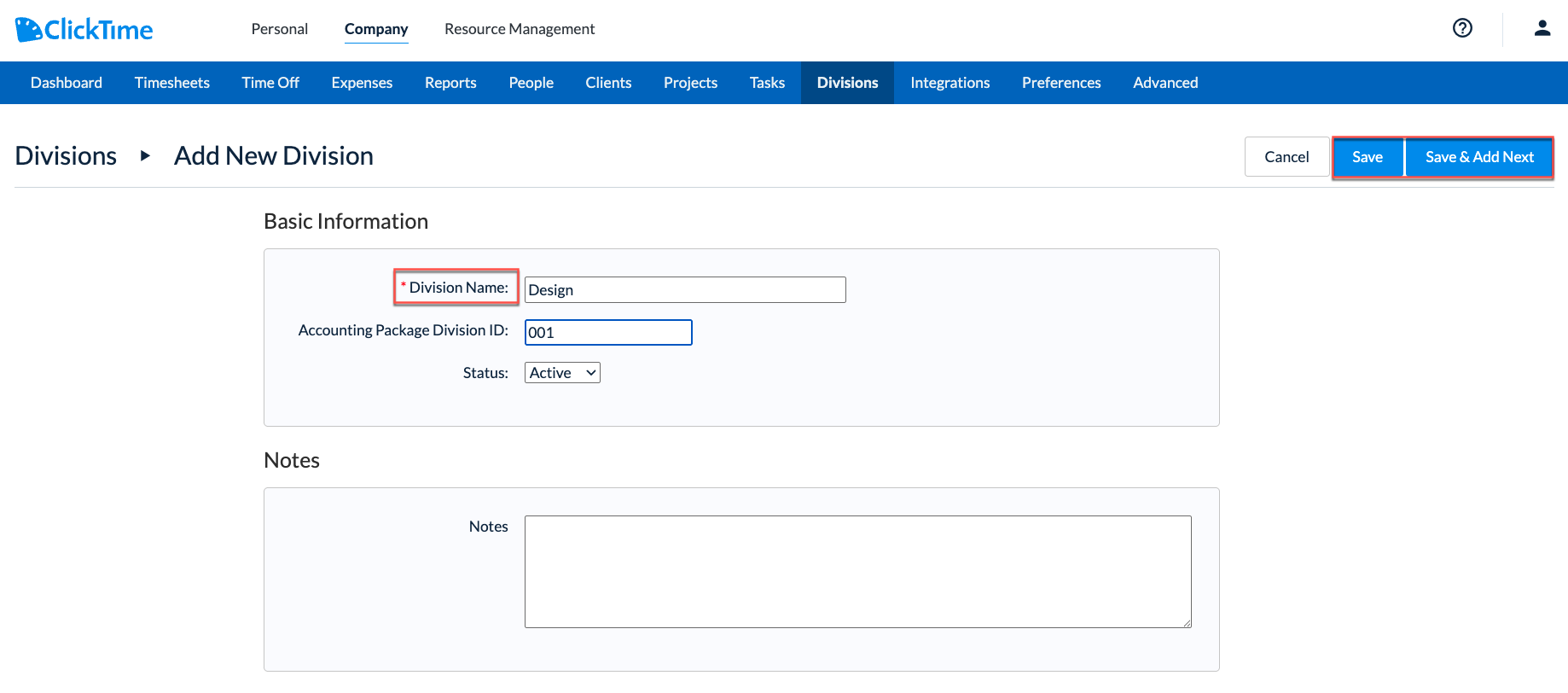
Task: Switch to the Personal top tab
Action: pos(280,29)
